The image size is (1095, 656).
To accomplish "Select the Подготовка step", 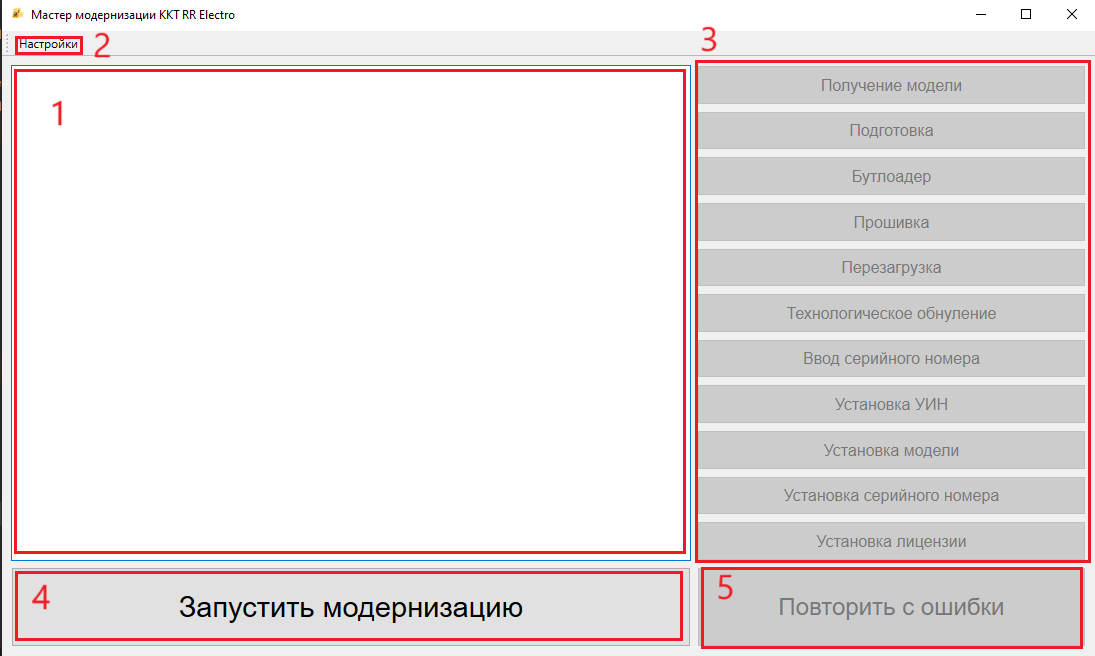I will (890, 130).
